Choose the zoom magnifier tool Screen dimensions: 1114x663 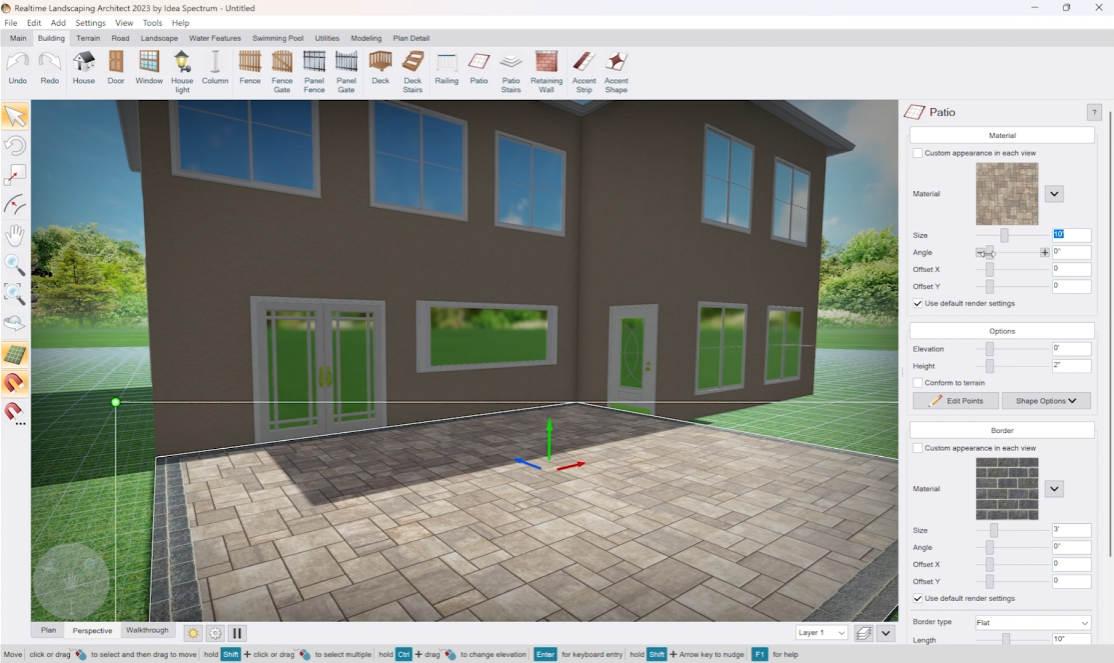(x=15, y=264)
